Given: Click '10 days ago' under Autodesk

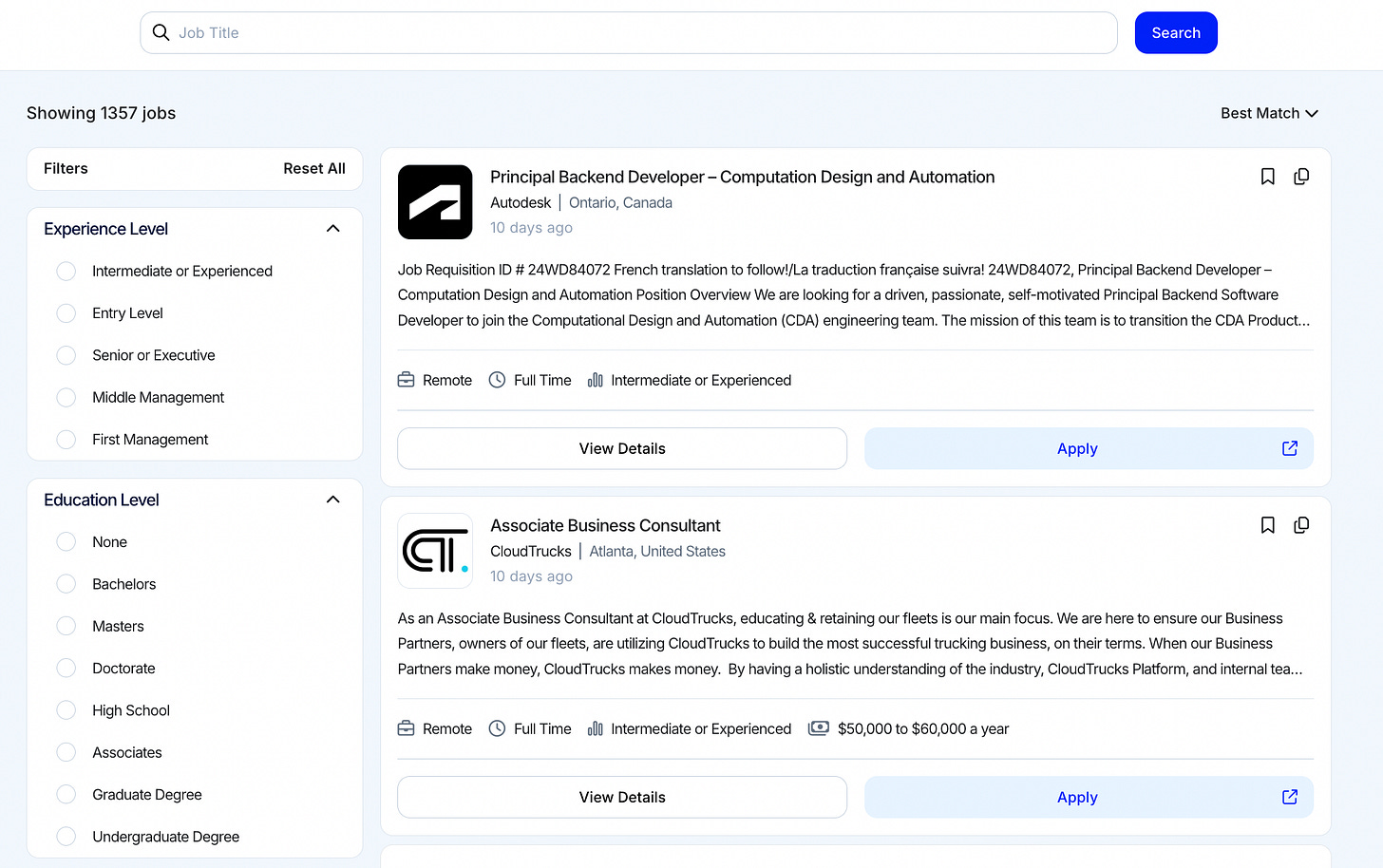Looking at the screenshot, I should click(531, 228).
